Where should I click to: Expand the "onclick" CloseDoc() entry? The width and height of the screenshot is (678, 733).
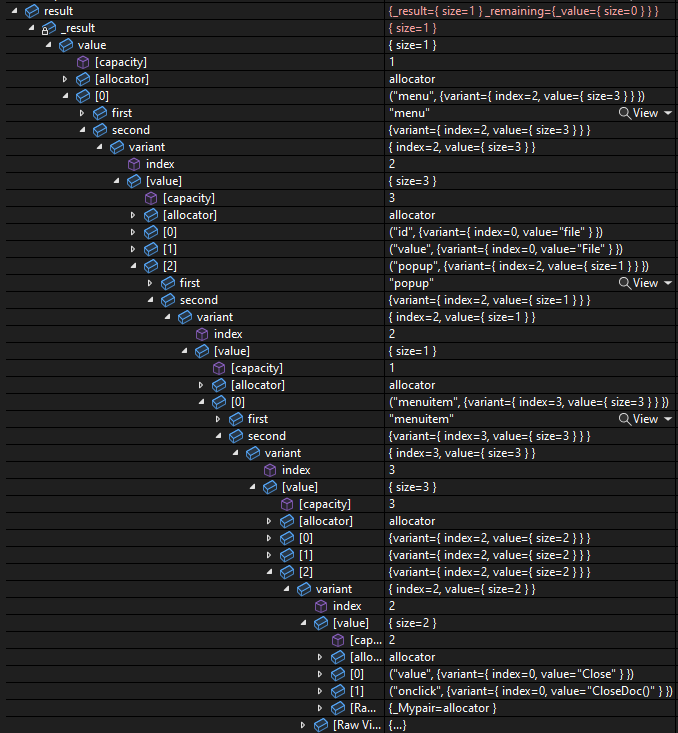pos(321,691)
